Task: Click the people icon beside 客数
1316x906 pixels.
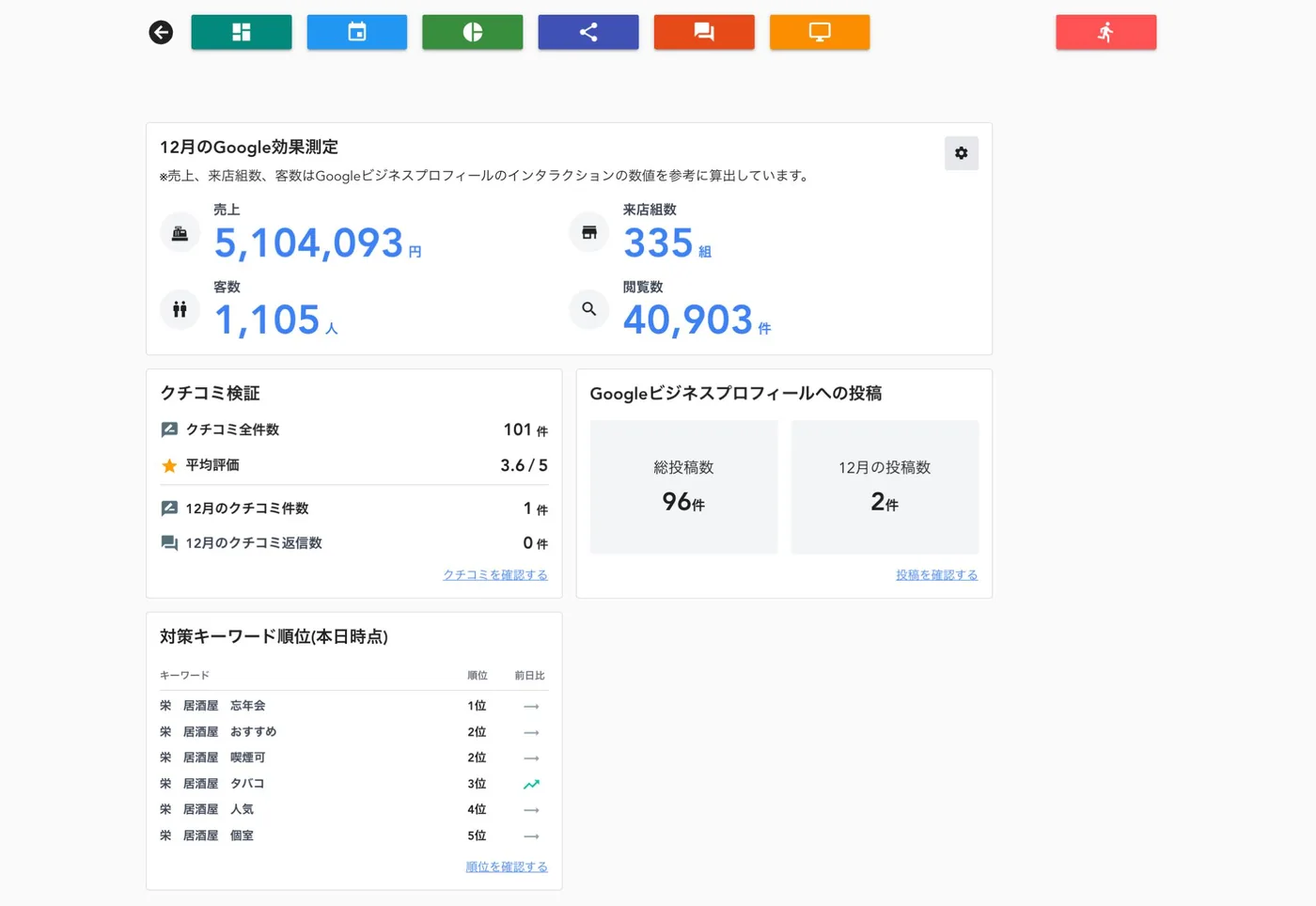Action: (x=180, y=309)
